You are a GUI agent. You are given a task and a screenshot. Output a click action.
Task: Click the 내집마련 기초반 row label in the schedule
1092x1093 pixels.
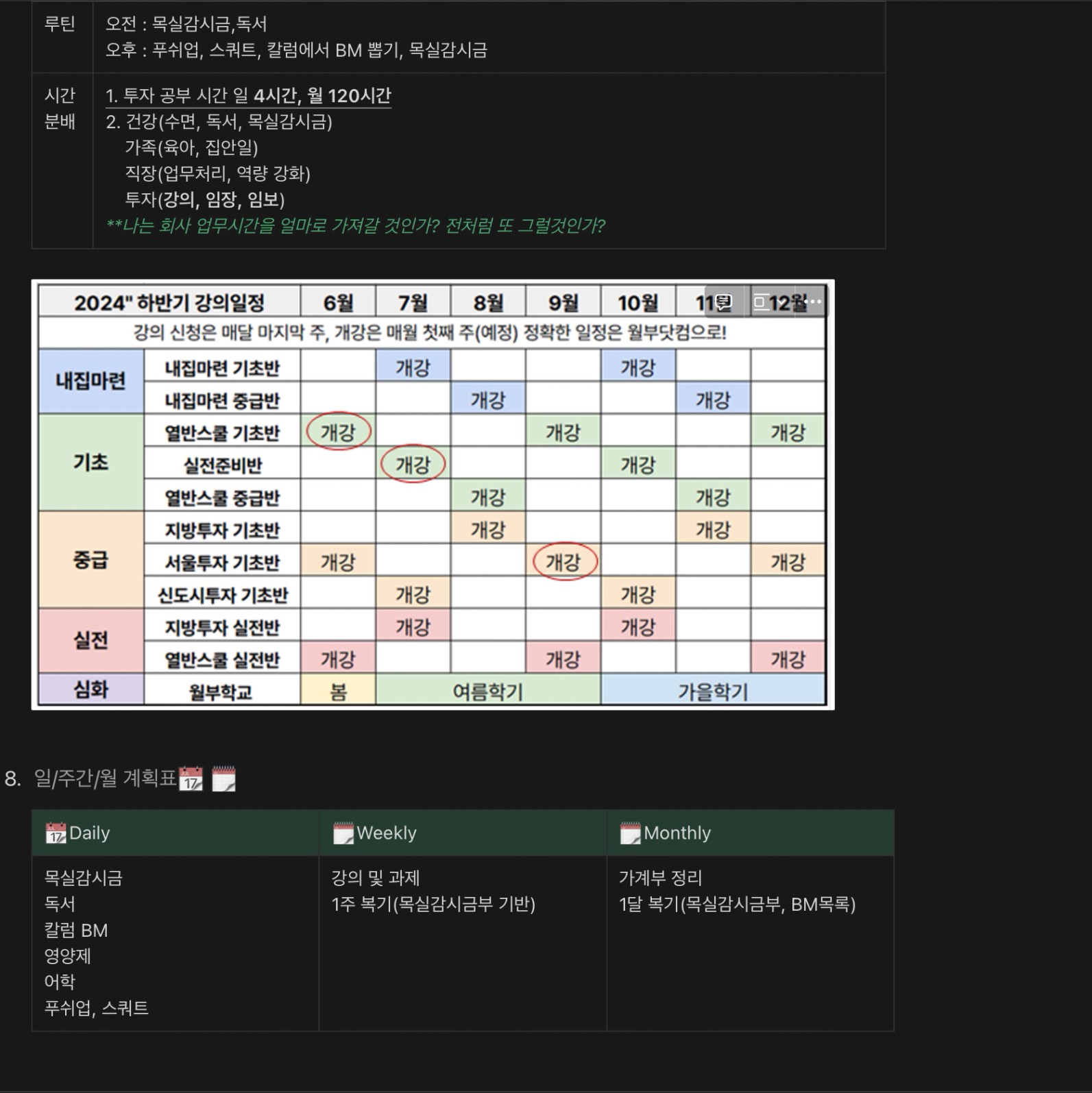[x=222, y=368]
